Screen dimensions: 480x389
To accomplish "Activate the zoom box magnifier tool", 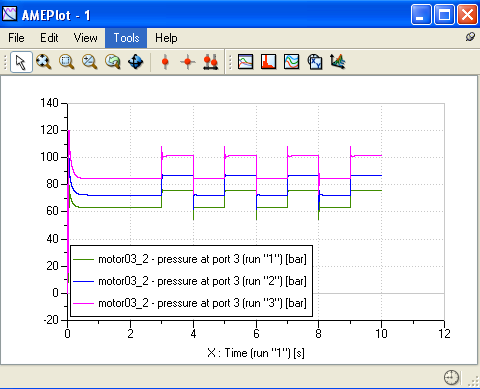I will coord(67,62).
